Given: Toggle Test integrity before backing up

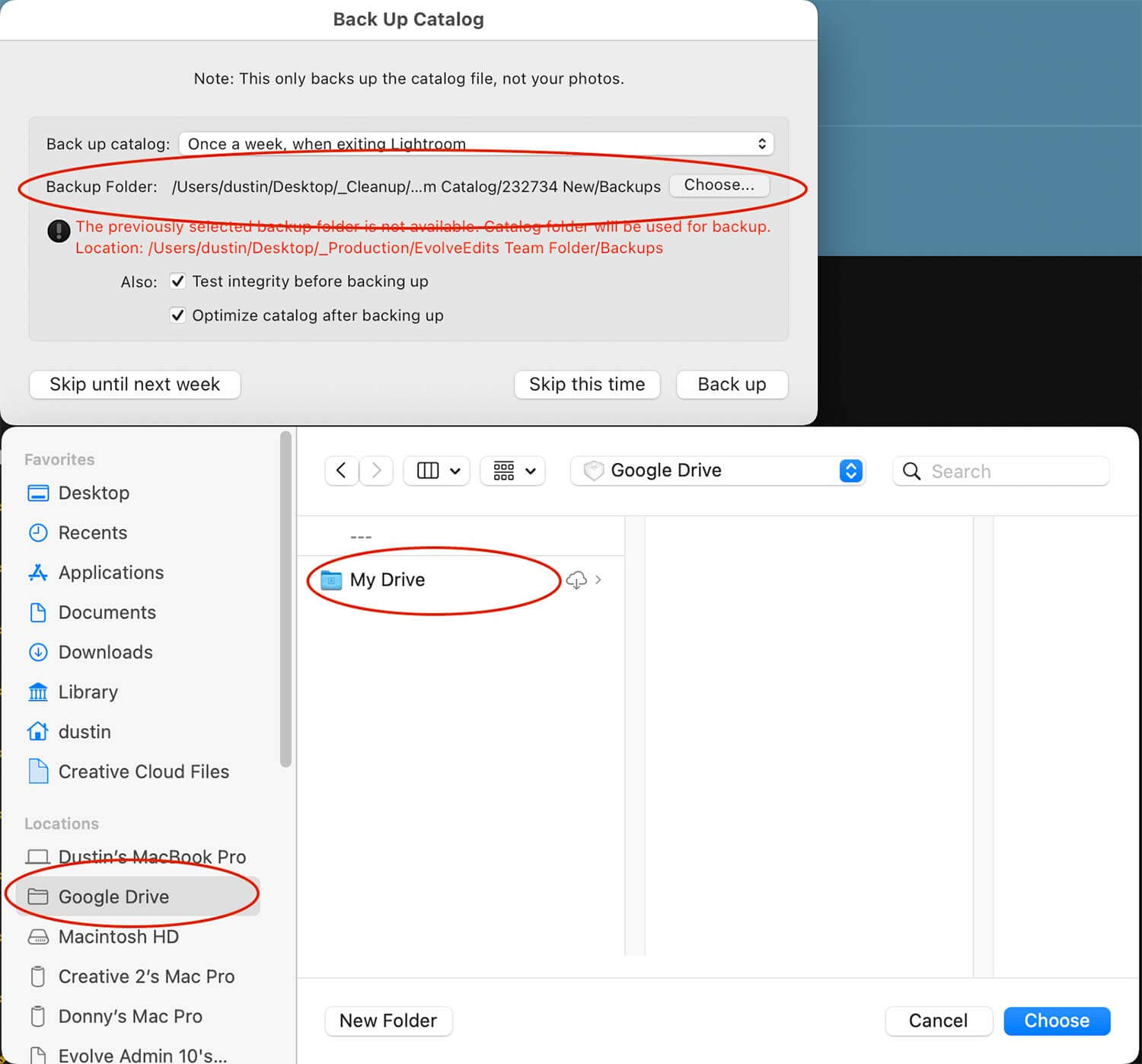Looking at the screenshot, I should [177, 281].
